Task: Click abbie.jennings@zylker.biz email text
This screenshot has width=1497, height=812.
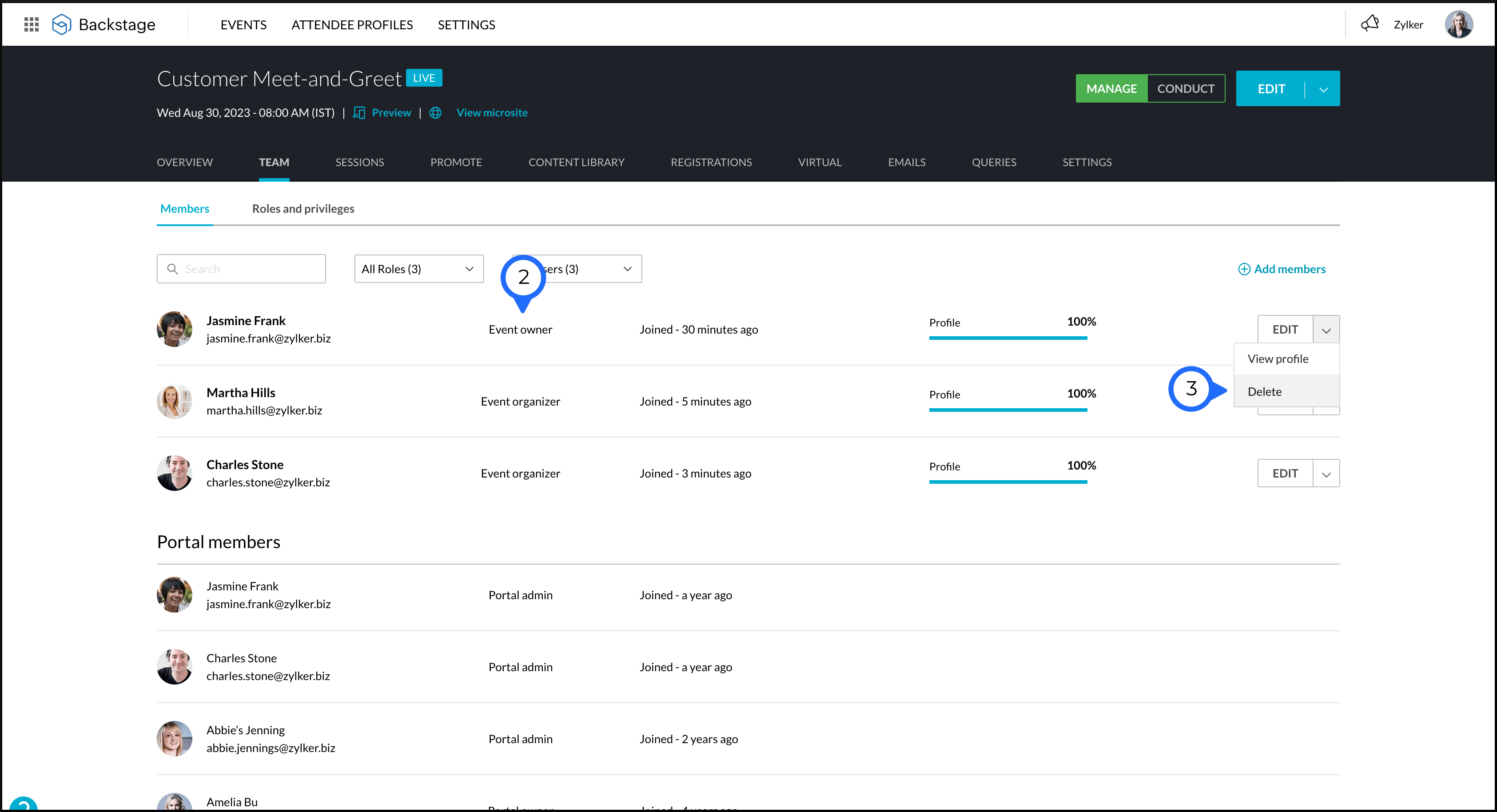Action: point(271,748)
